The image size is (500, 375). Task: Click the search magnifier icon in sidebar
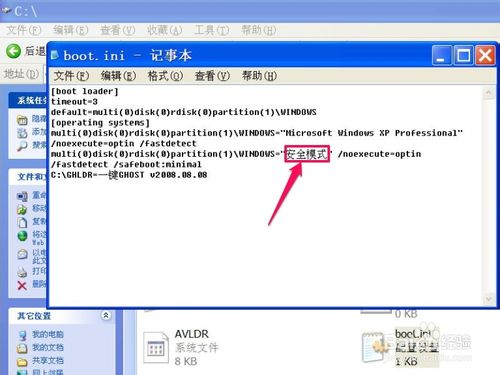tap(22, 146)
